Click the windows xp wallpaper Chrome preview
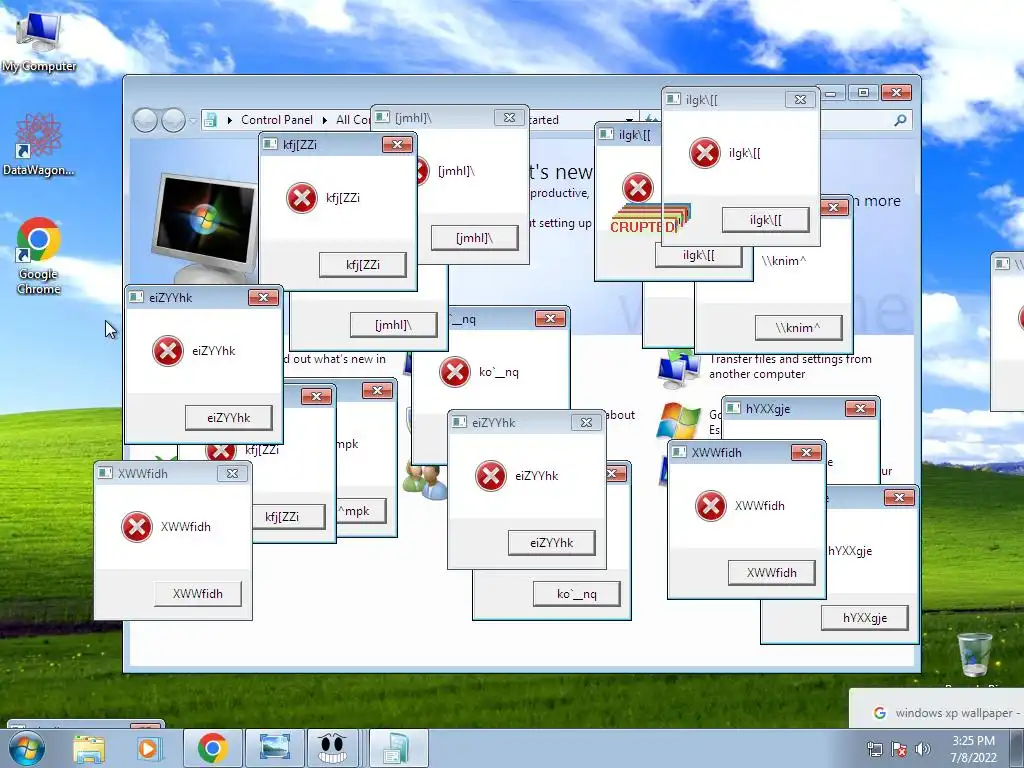Screen dimensions: 1024x768 (x=936, y=709)
